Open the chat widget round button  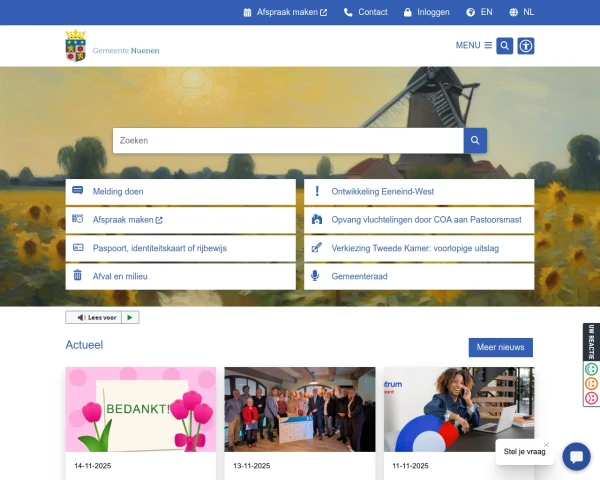(x=576, y=457)
